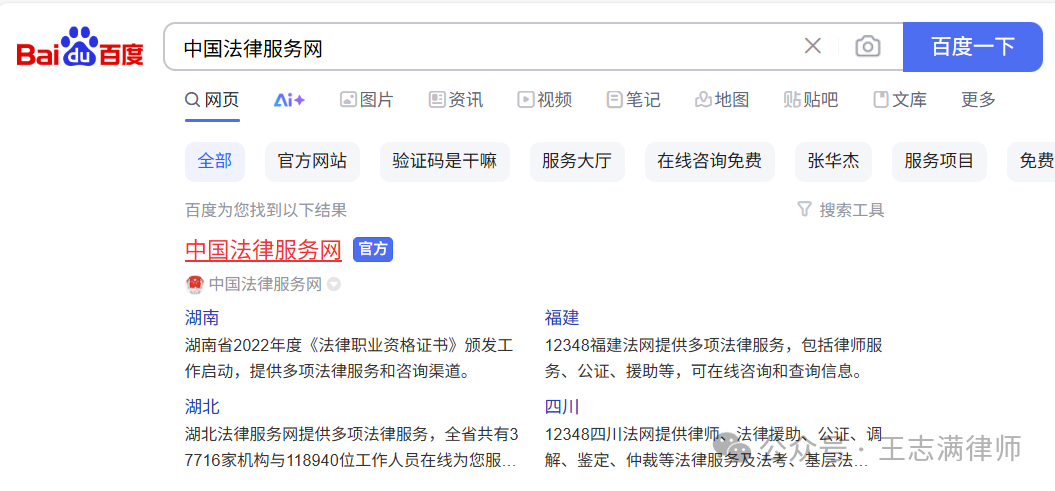
Task: Choose the 官方网站 filter chip
Action: pos(312,161)
